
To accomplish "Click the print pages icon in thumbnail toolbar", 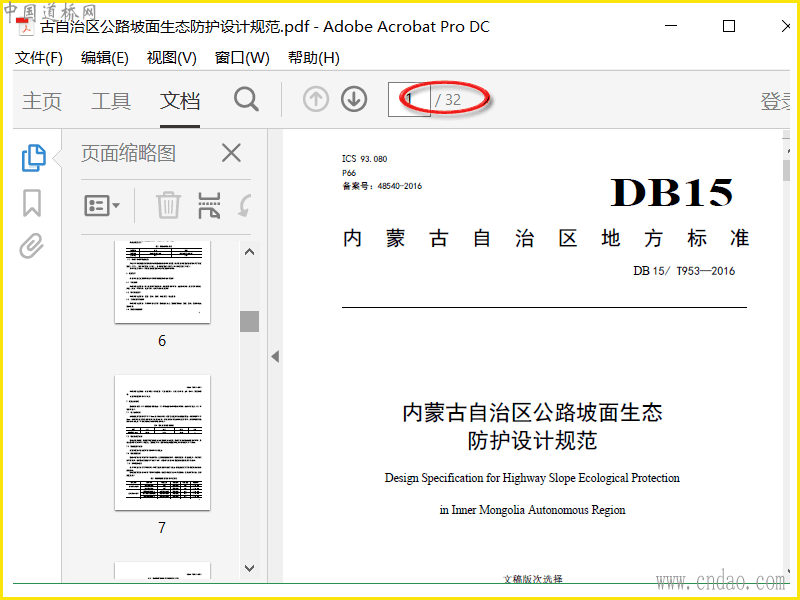I will (209, 206).
